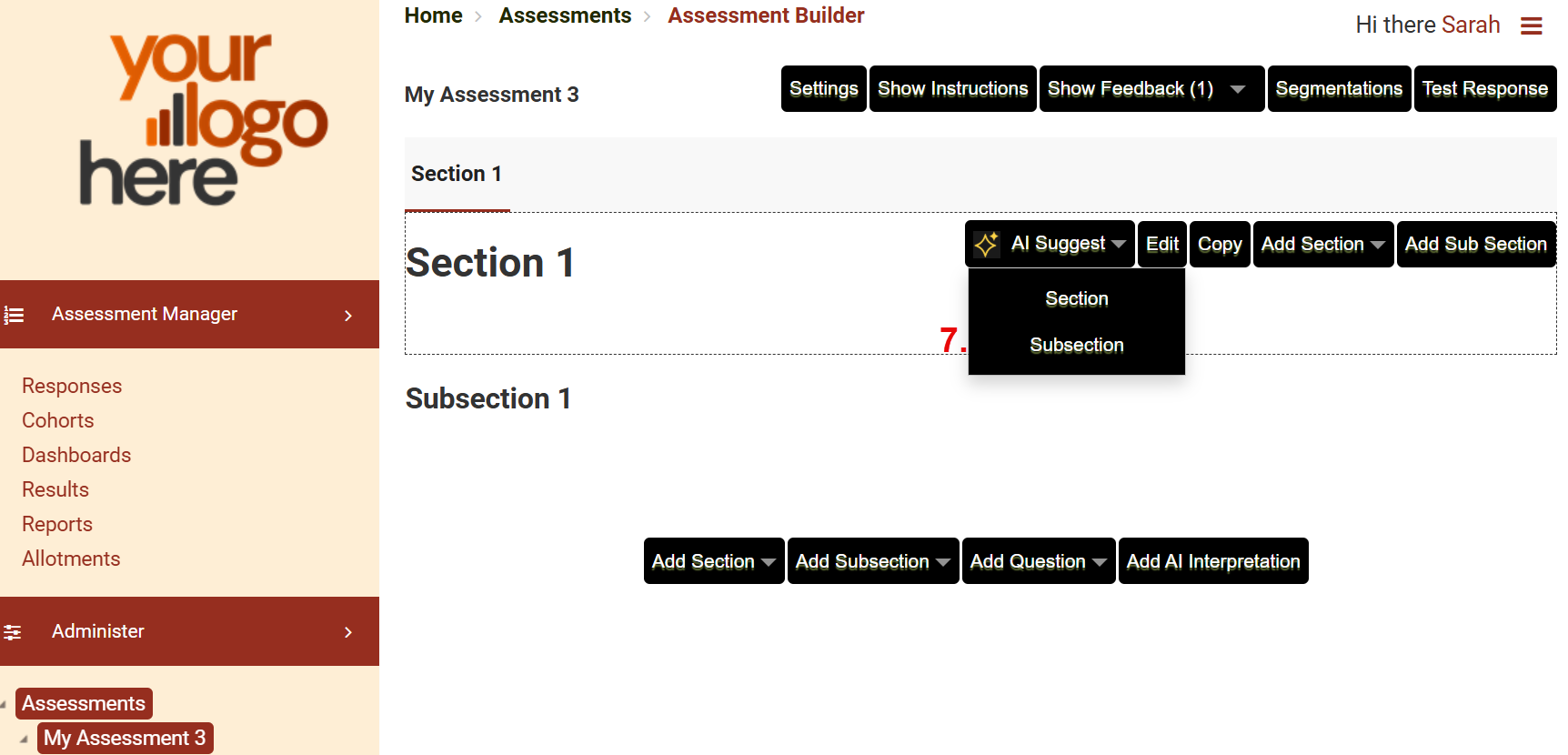Viewport: 1568px width, 755px height.
Task: Click the your logo here image
Action: click(x=203, y=120)
